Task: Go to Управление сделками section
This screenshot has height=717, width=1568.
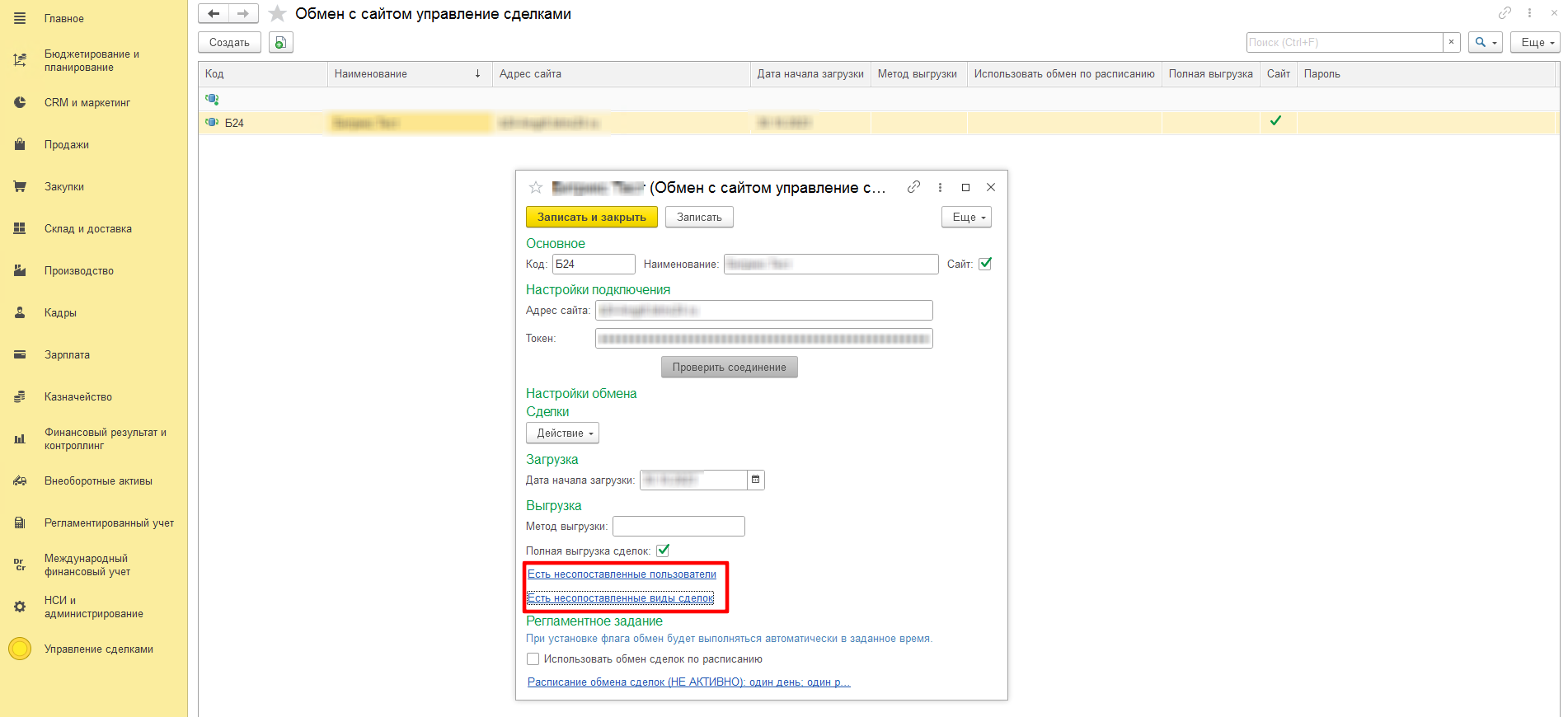Action: (x=99, y=649)
